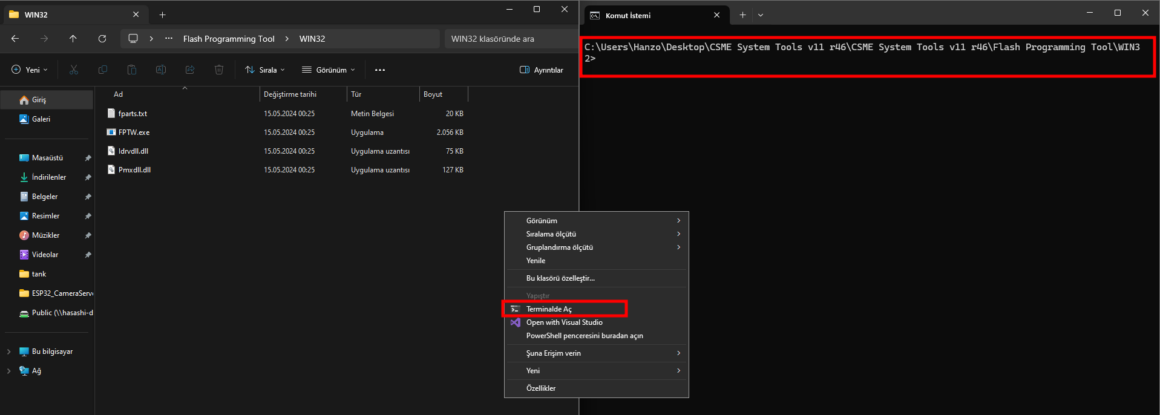This screenshot has width=1160, height=415.
Task: Click the computer icon in address bar
Action: (133, 38)
